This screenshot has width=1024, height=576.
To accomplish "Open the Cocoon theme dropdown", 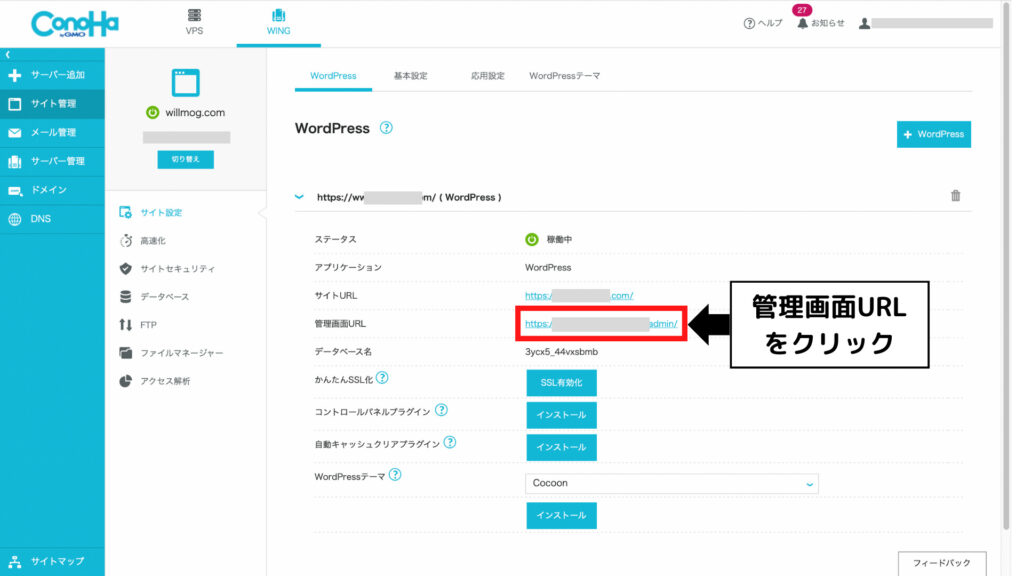I will click(671, 483).
